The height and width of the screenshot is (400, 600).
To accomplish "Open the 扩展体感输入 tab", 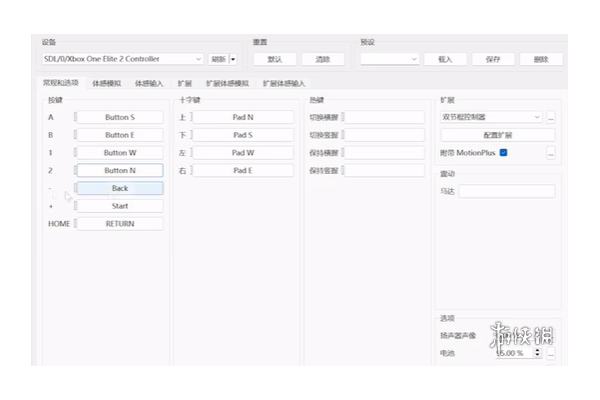I will (284, 83).
